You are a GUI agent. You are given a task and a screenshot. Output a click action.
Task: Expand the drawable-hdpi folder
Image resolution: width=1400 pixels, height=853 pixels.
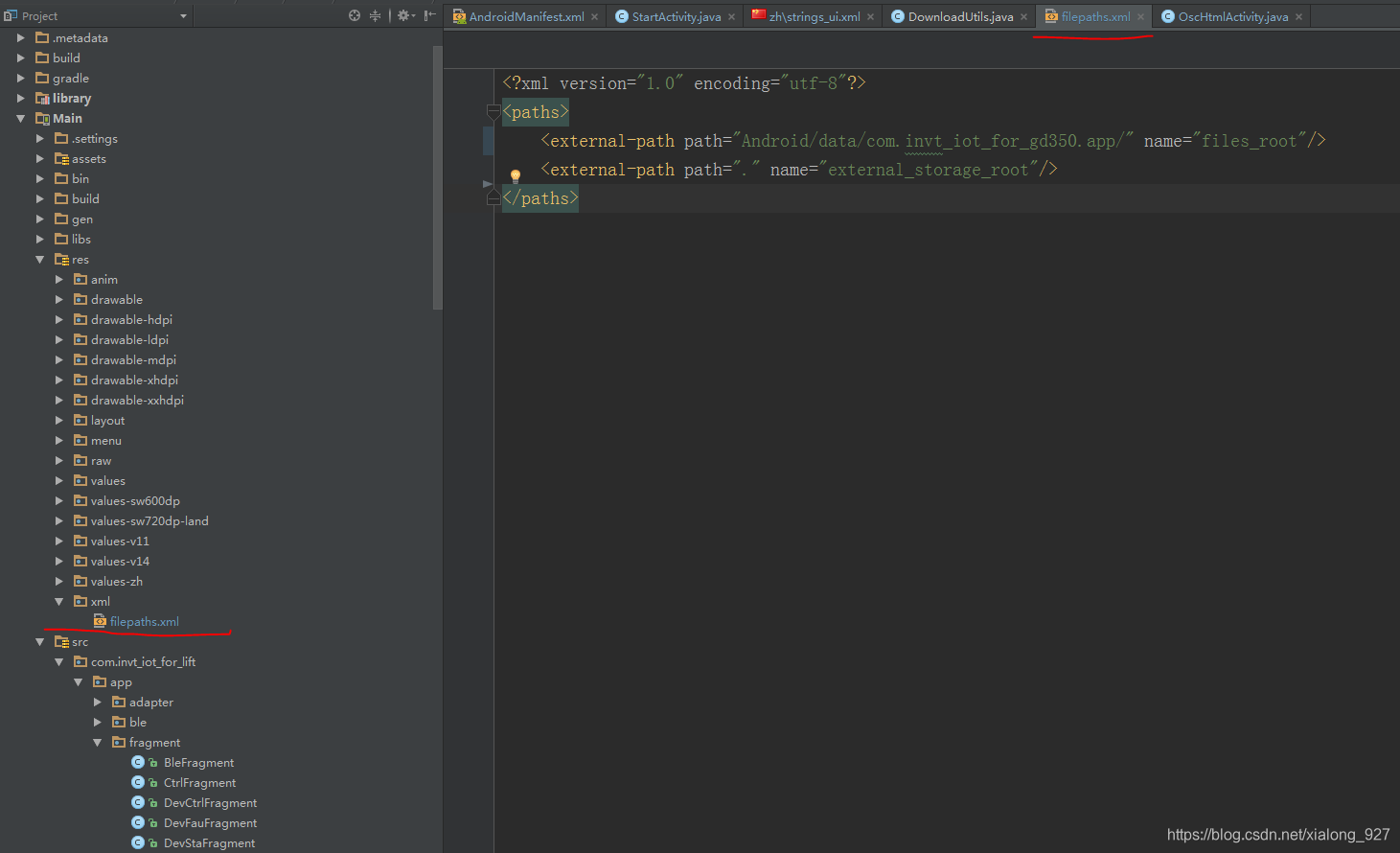59,319
